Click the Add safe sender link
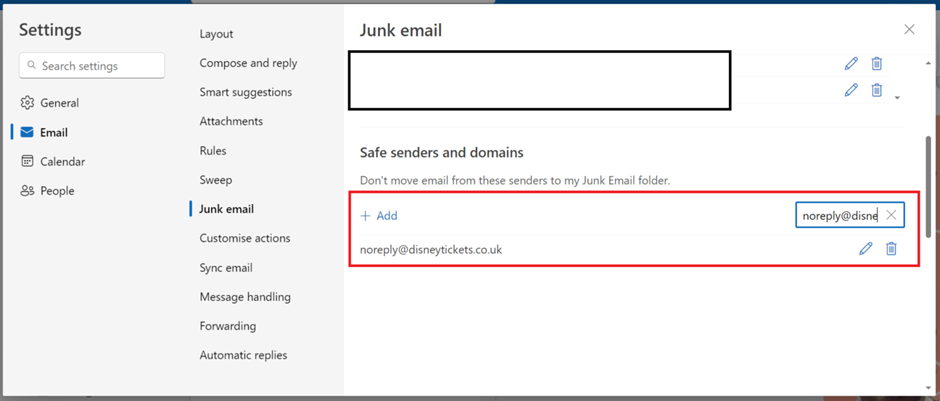 pos(378,216)
